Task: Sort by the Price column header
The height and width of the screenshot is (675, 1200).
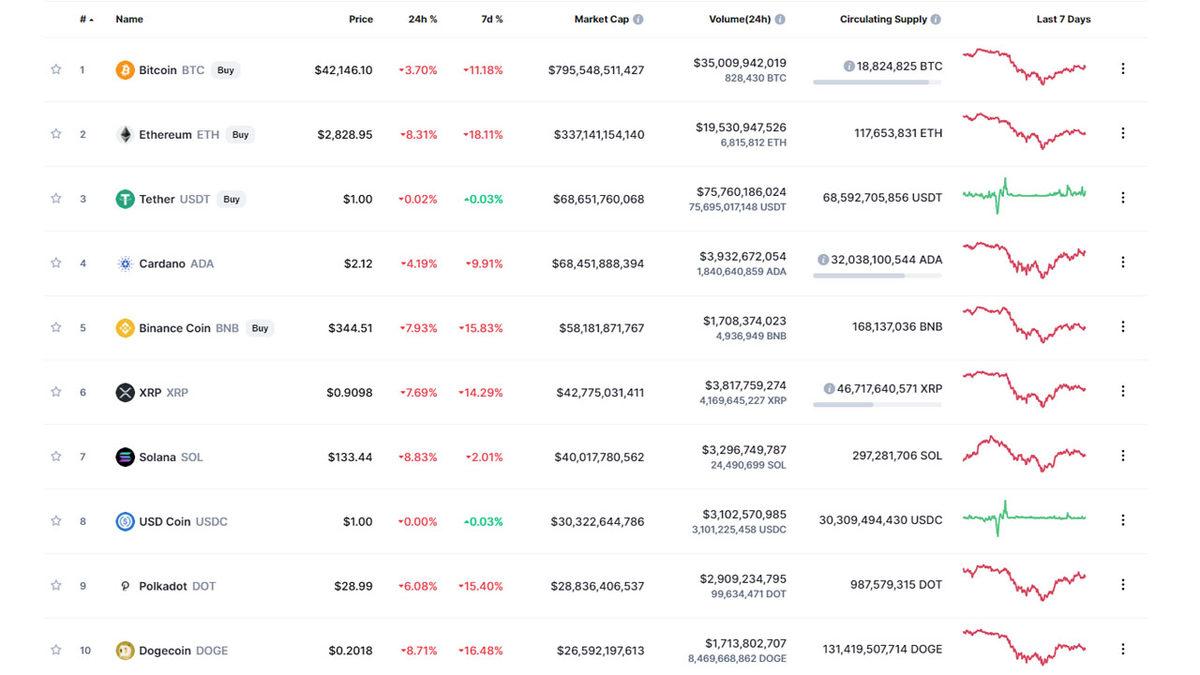Action: [x=360, y=18]
